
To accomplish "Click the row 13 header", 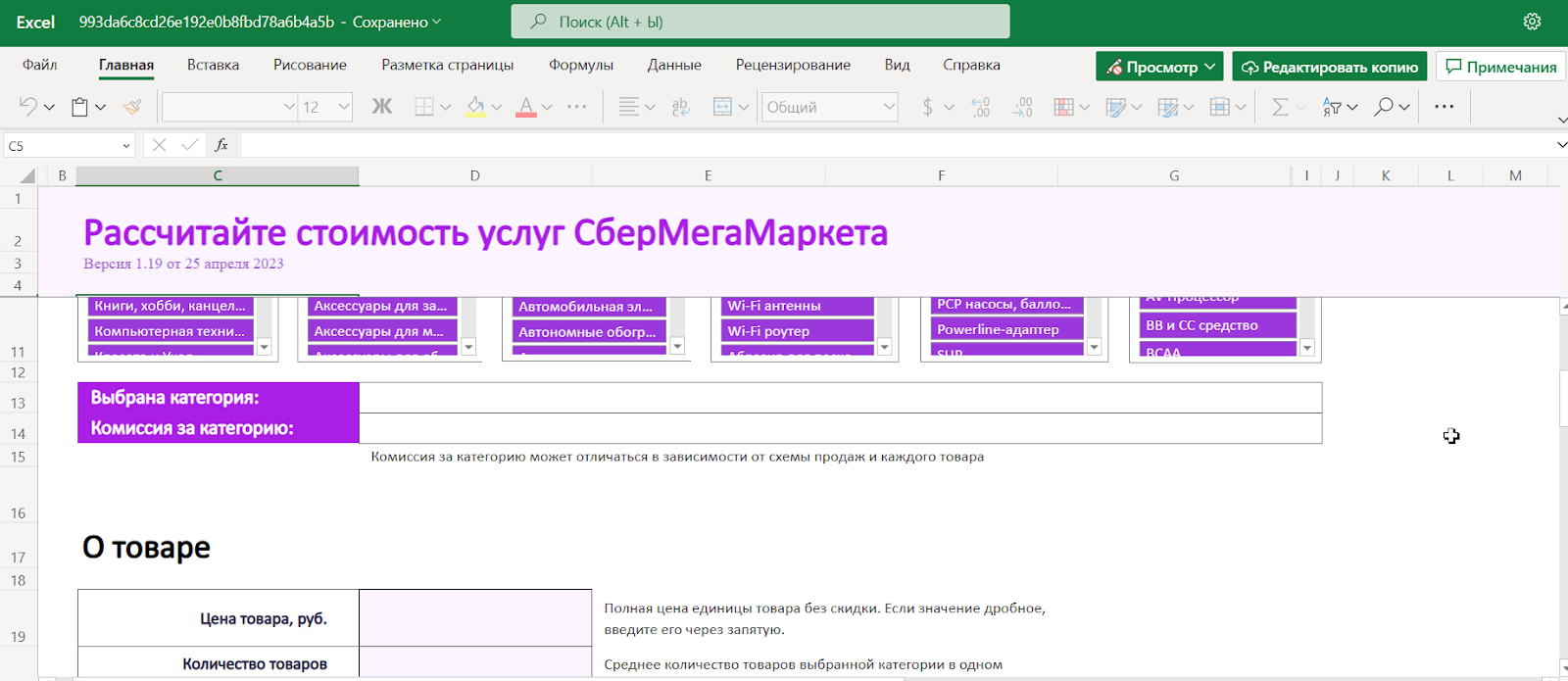I will click(x=19, y=398).
